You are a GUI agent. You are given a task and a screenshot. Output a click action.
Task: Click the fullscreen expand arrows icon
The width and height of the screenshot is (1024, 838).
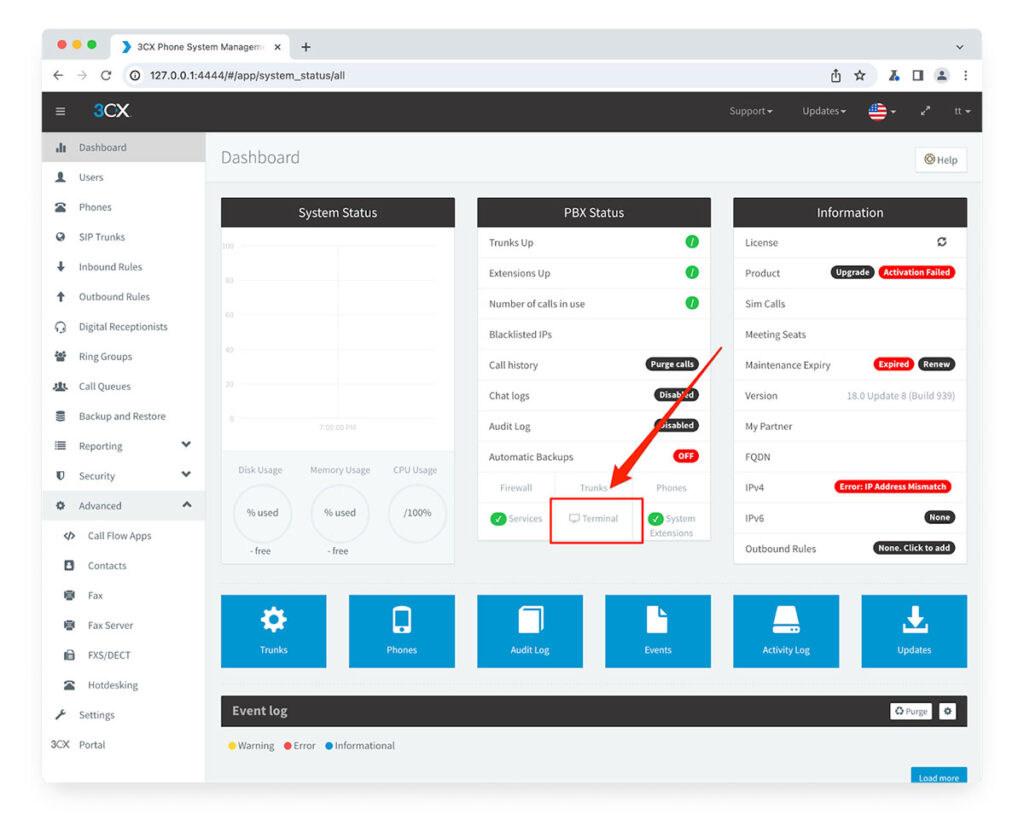tap(925, 111)
